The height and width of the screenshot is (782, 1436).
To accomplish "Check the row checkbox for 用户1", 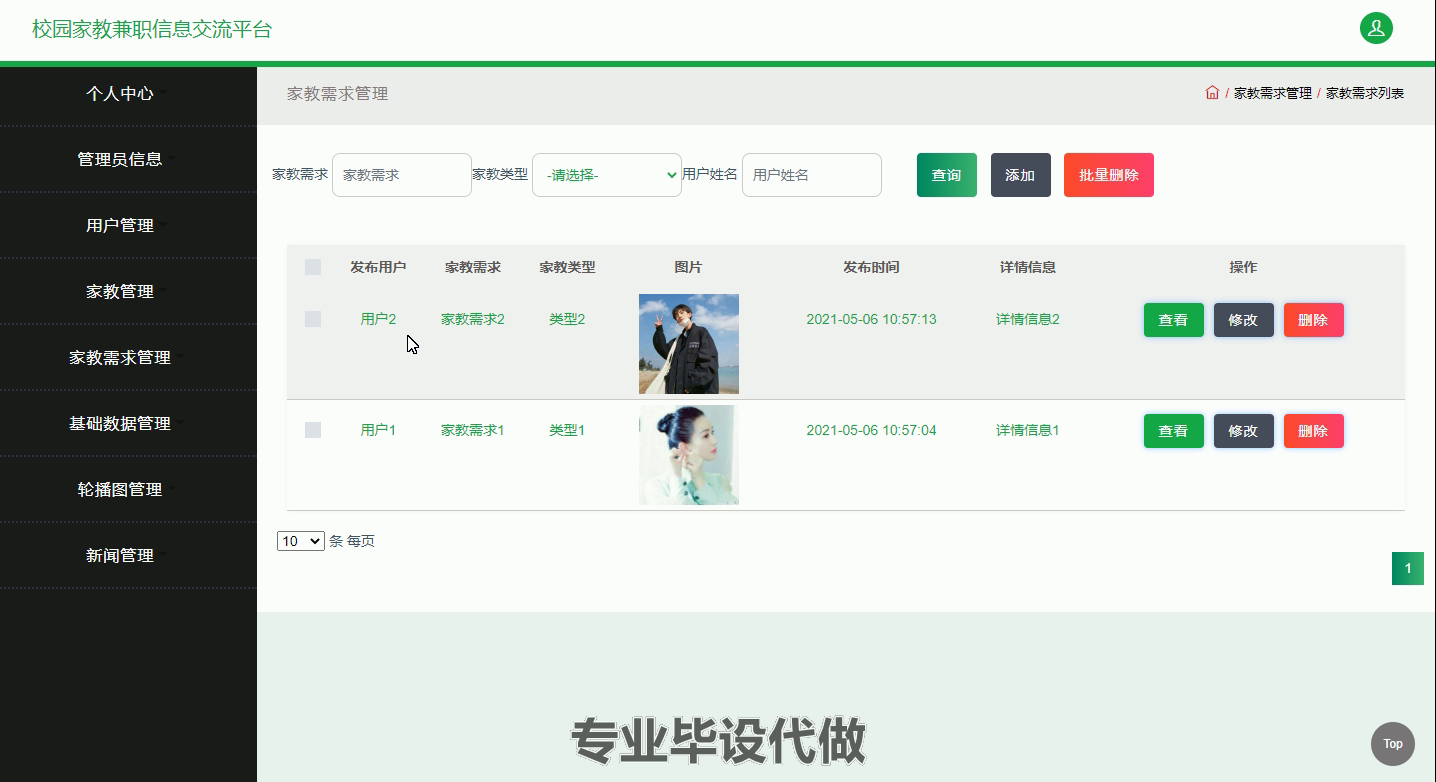I will tap(313, 430).
